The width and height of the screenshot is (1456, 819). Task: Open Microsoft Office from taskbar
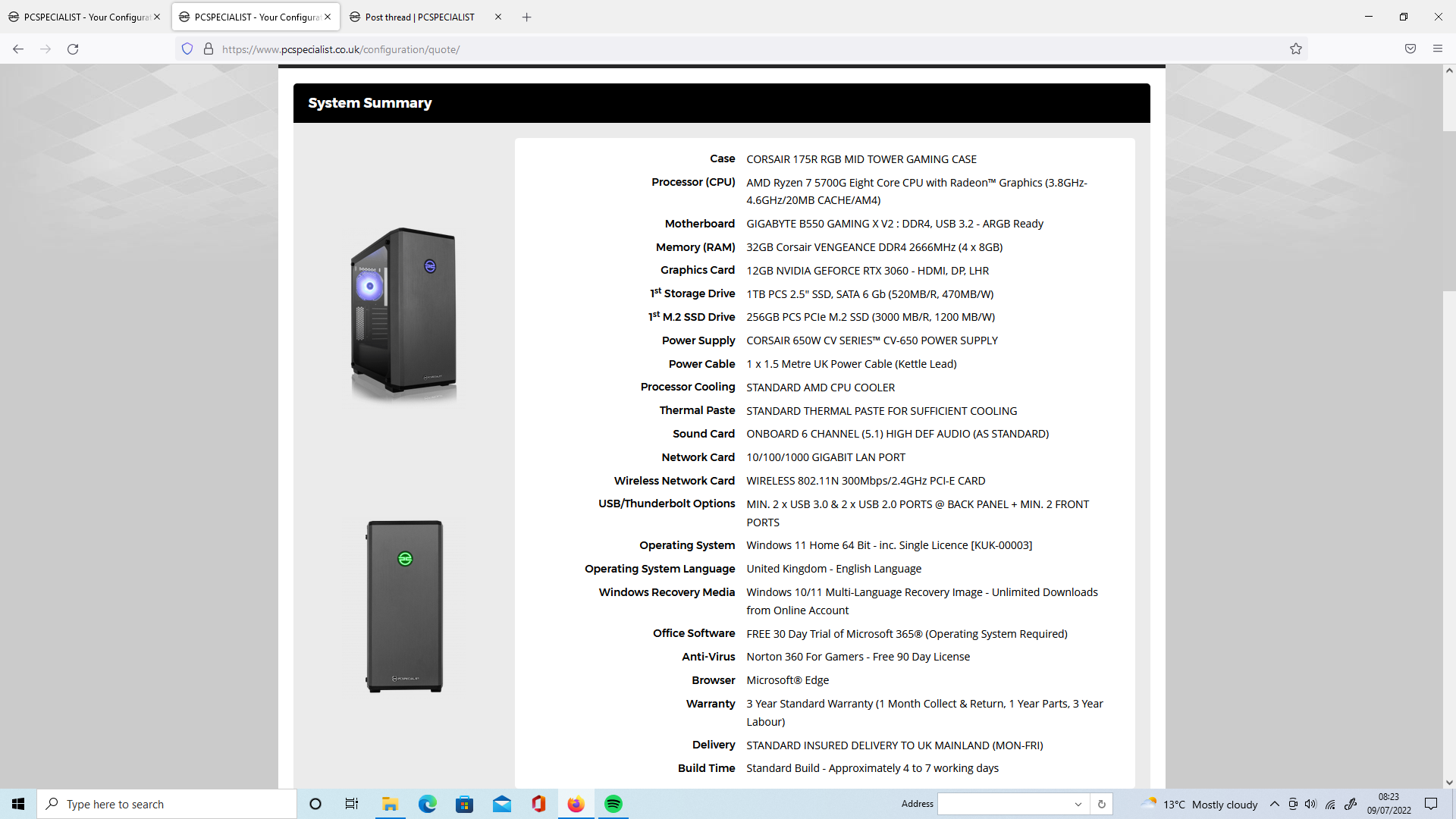(538, 804)
